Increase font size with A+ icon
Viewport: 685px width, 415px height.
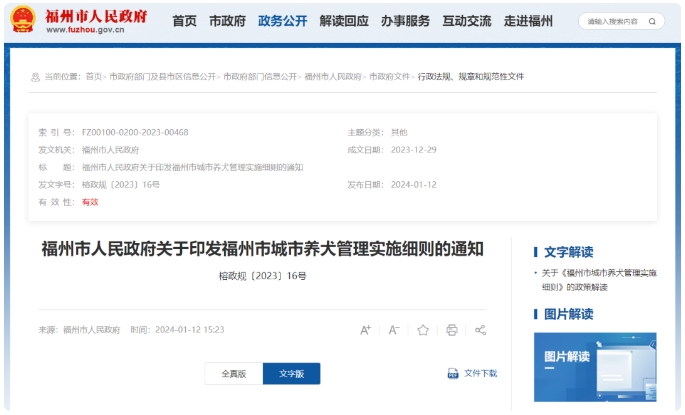366,330
